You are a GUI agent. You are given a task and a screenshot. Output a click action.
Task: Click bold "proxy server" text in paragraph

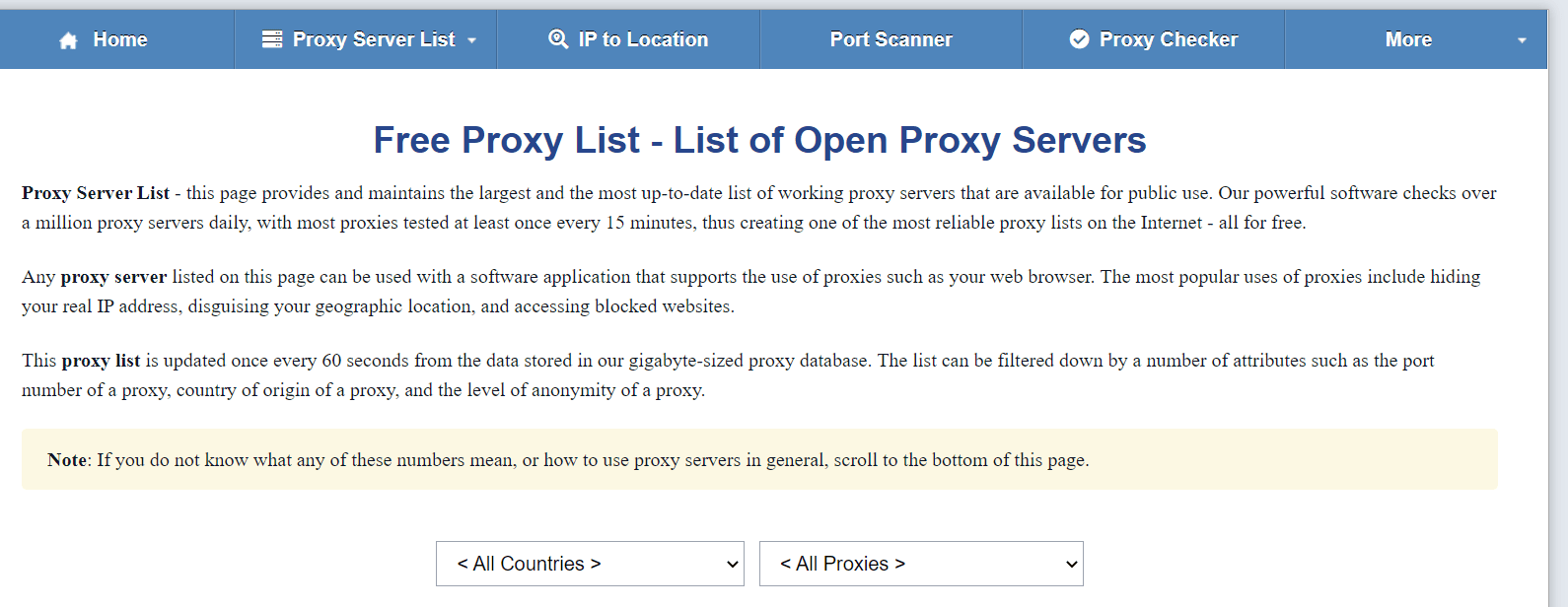point(113,277)
